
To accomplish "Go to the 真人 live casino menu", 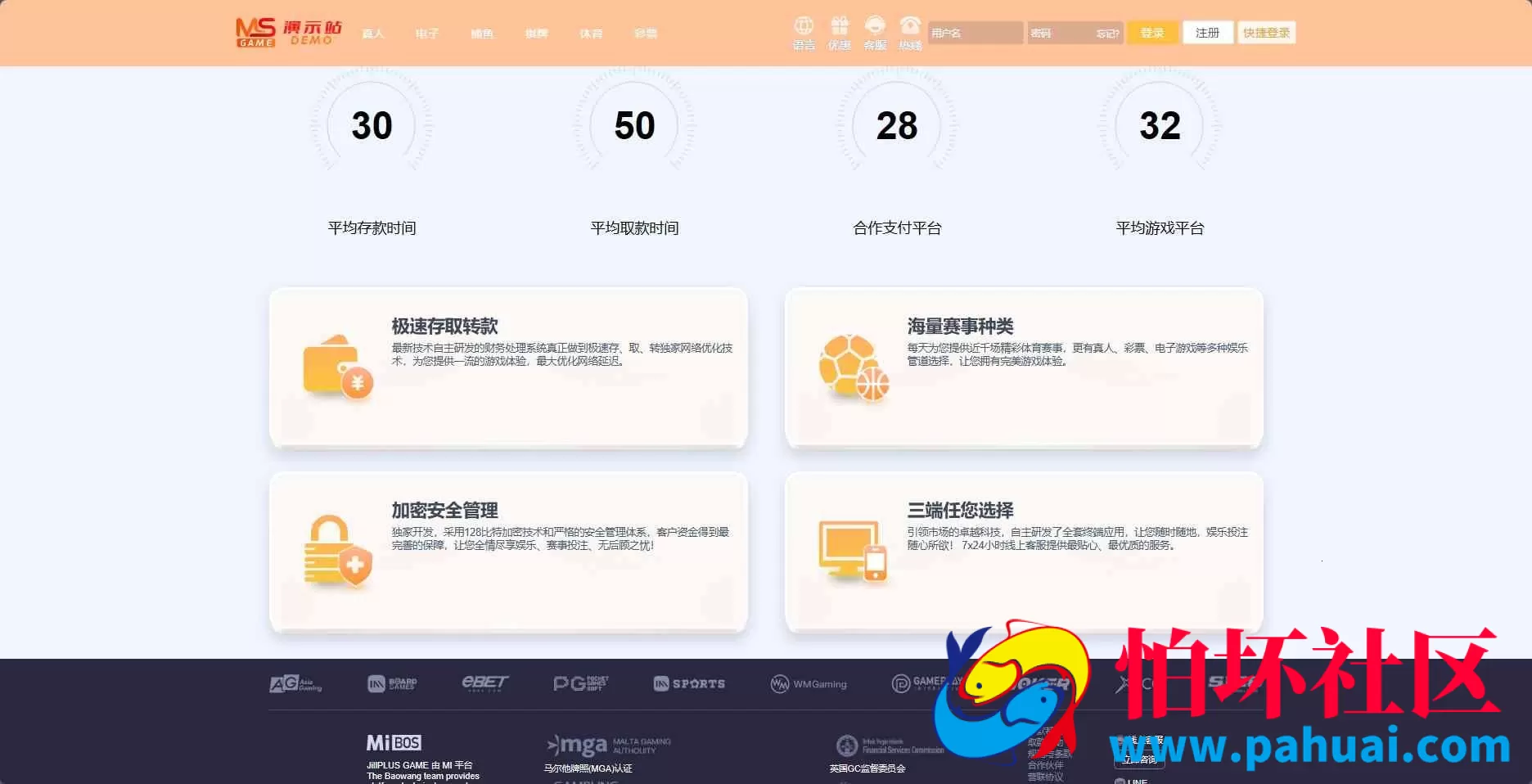I will [372, 34].
